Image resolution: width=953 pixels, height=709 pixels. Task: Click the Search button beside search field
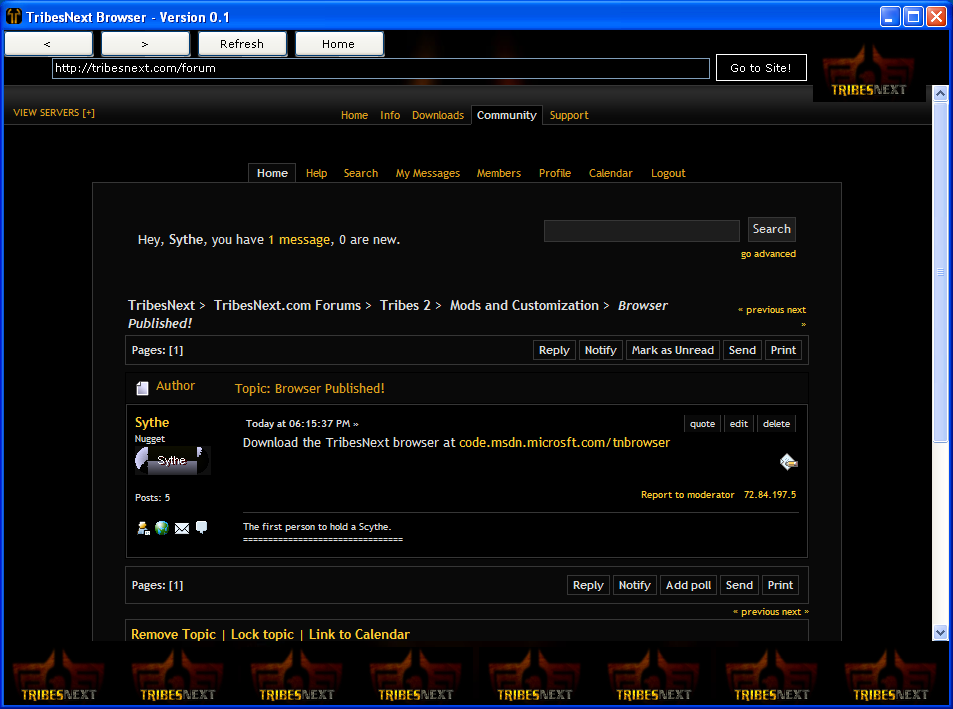[x=772, y=229]
